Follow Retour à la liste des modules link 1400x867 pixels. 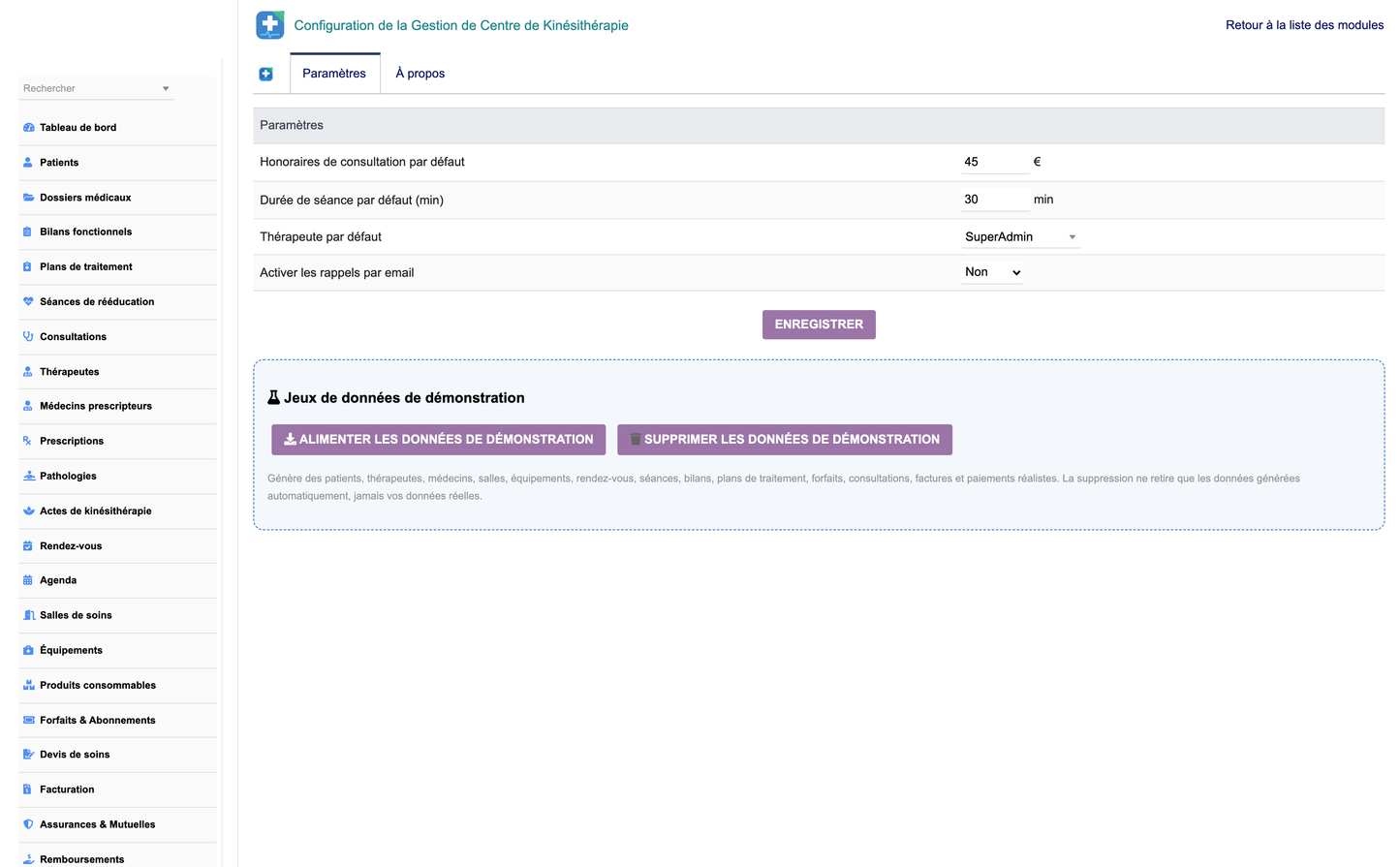tap(1304, 25)
